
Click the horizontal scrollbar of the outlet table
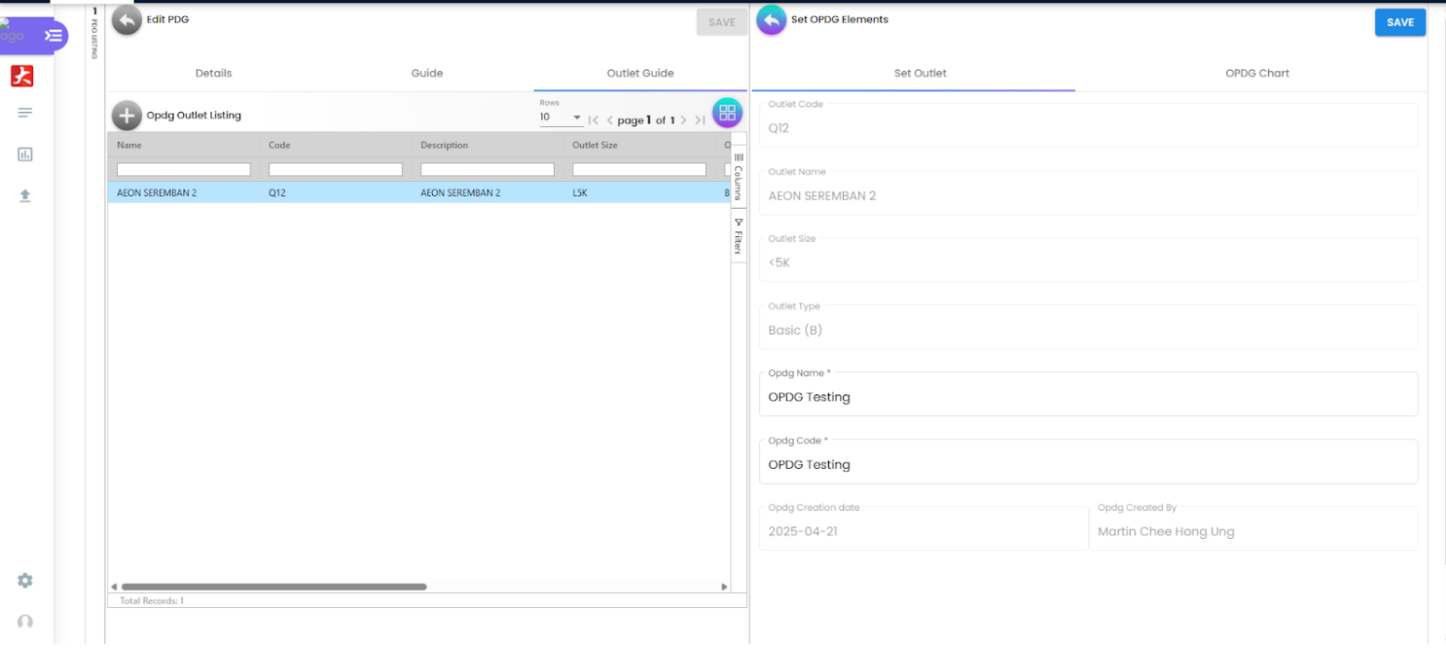coord(274,587)
